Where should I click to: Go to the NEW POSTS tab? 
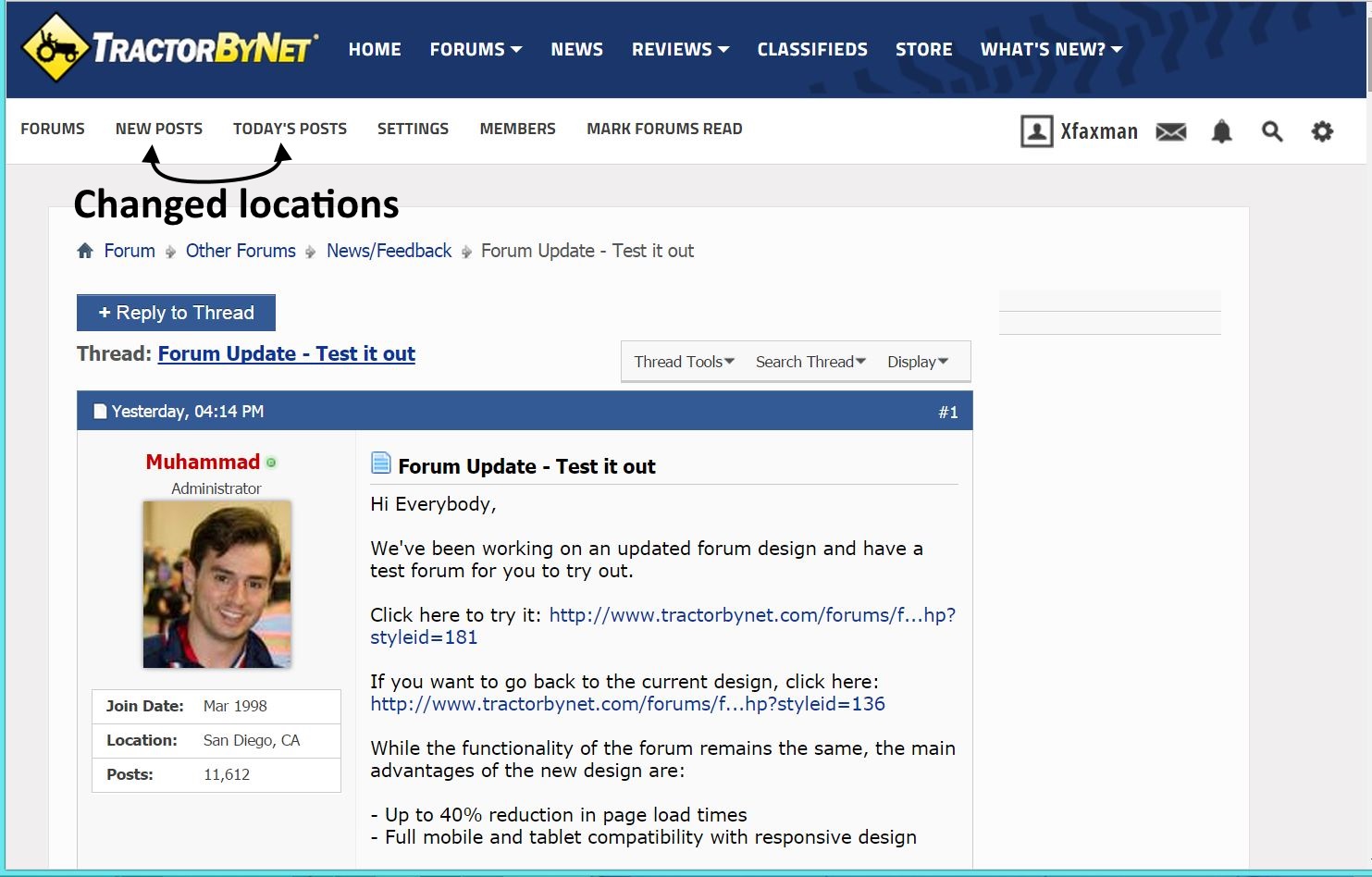[159, 129]
